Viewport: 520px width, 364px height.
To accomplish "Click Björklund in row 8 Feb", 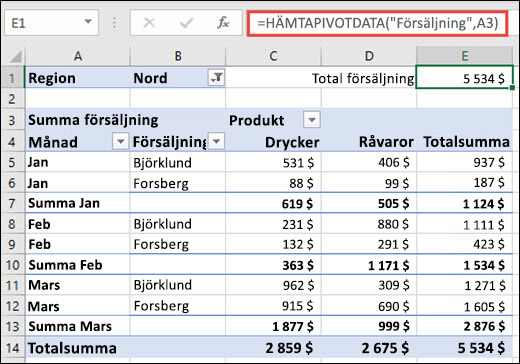I will [x=178, y=224].
